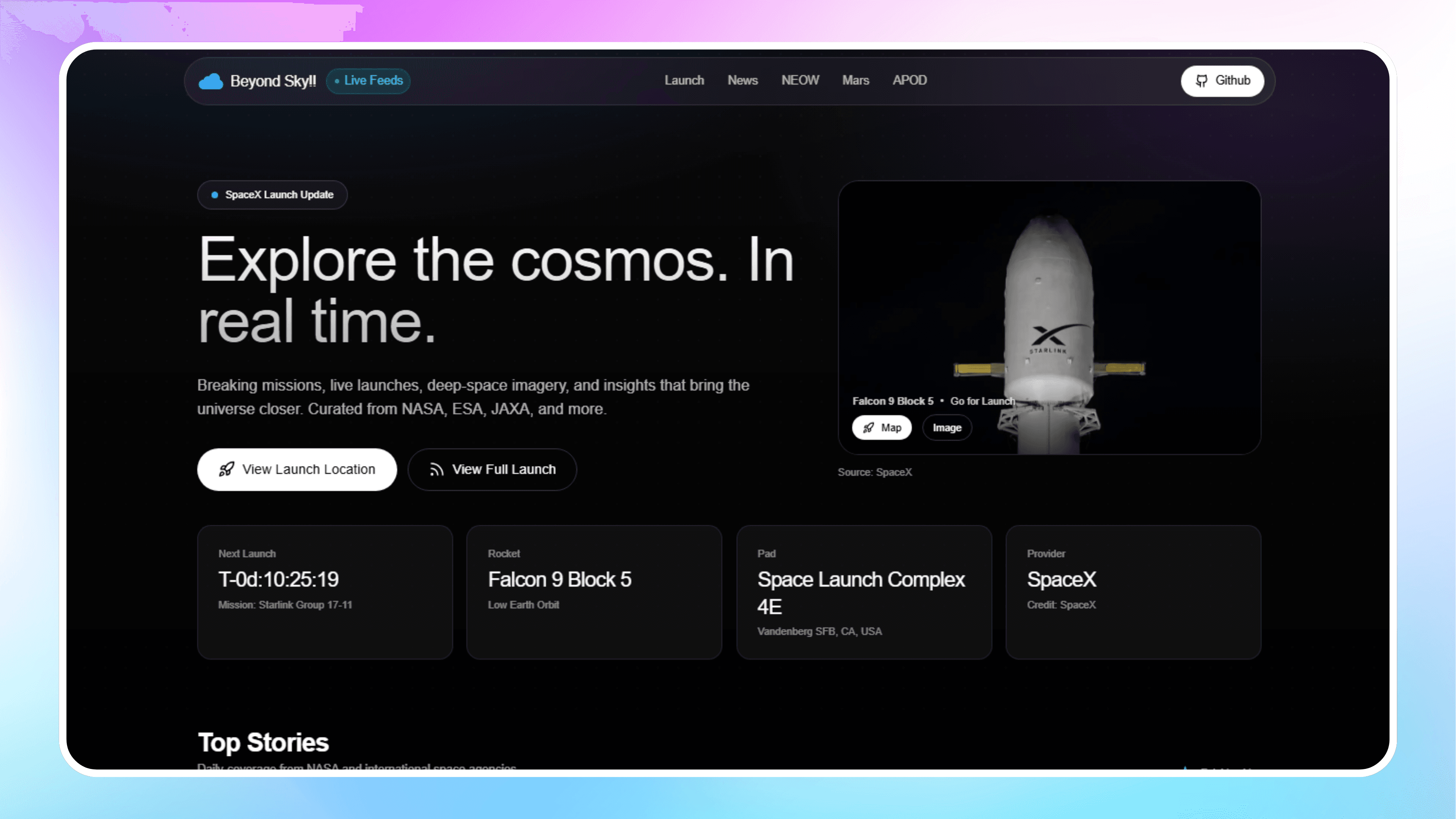Click blue dot in SpaceX Launch Update
This screenshot has width=1456, height=819.
(215, 195)
